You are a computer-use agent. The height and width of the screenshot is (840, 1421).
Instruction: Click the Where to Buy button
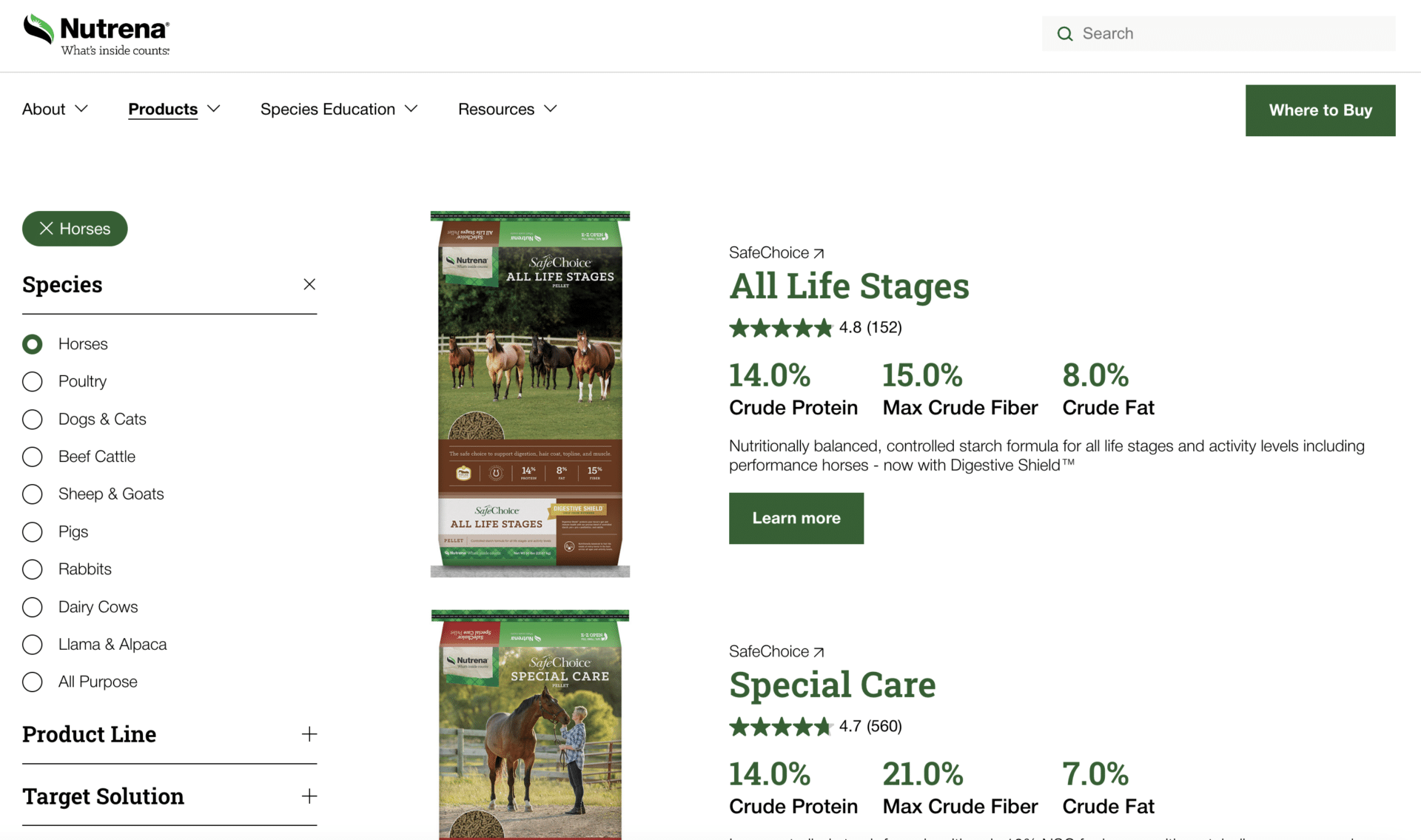[1320, 110]
